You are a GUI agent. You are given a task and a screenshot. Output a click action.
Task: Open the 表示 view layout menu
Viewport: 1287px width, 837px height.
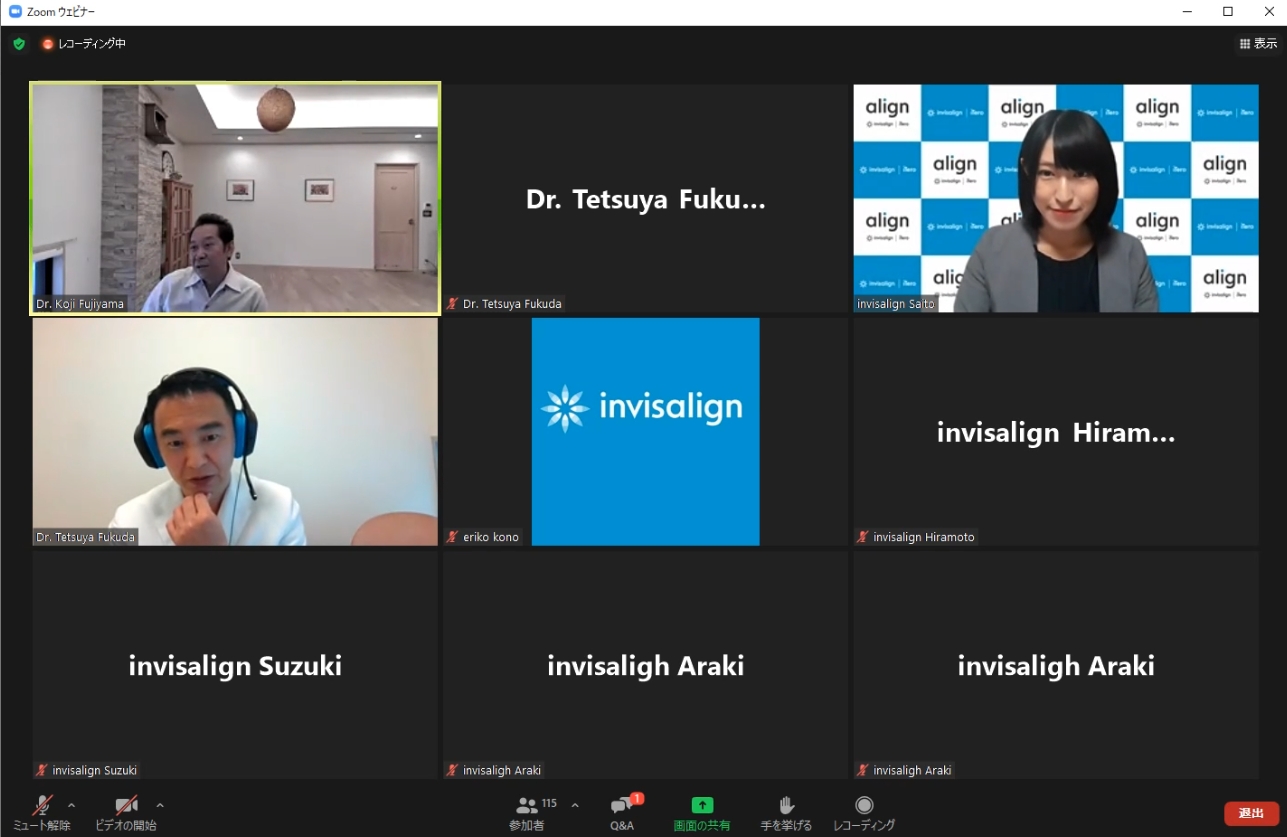click(x=1258, y=44)
